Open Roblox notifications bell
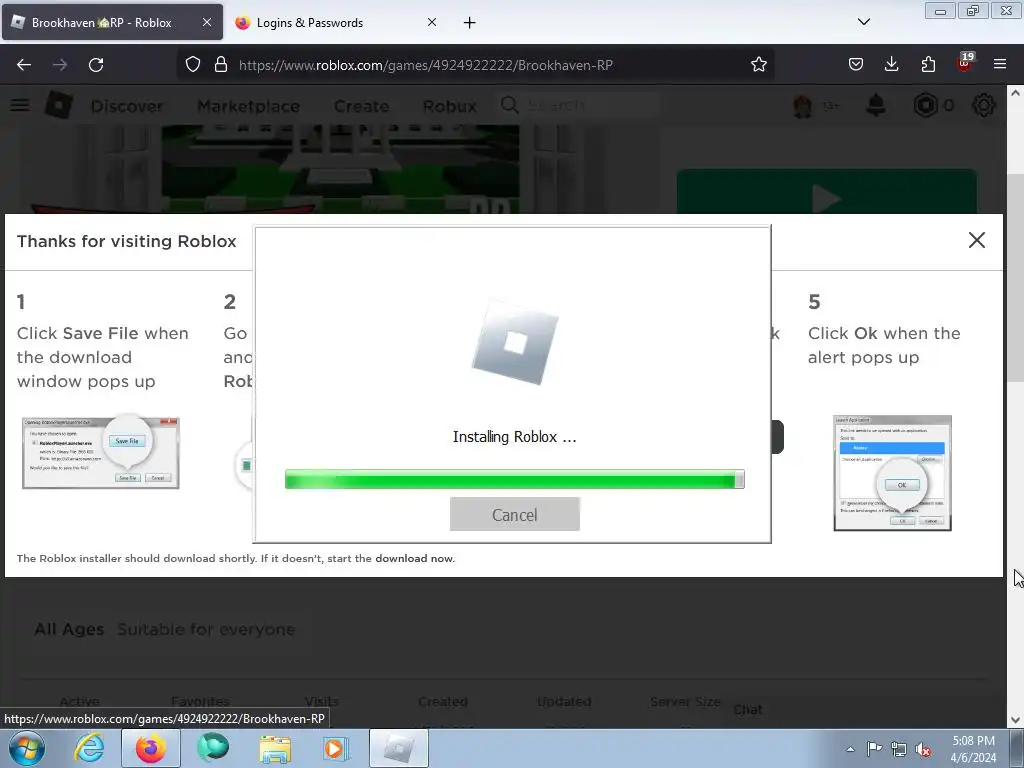1024x768 pixels. pos(876,105)
